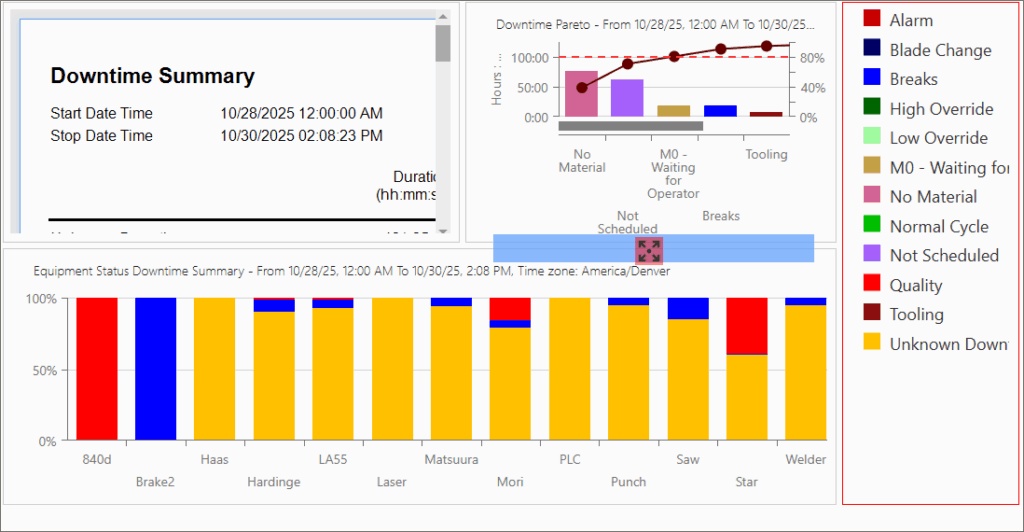Click the No Material bar in Pareto chart
Viewport: 1024px width, 532px height.
[581, 93]
